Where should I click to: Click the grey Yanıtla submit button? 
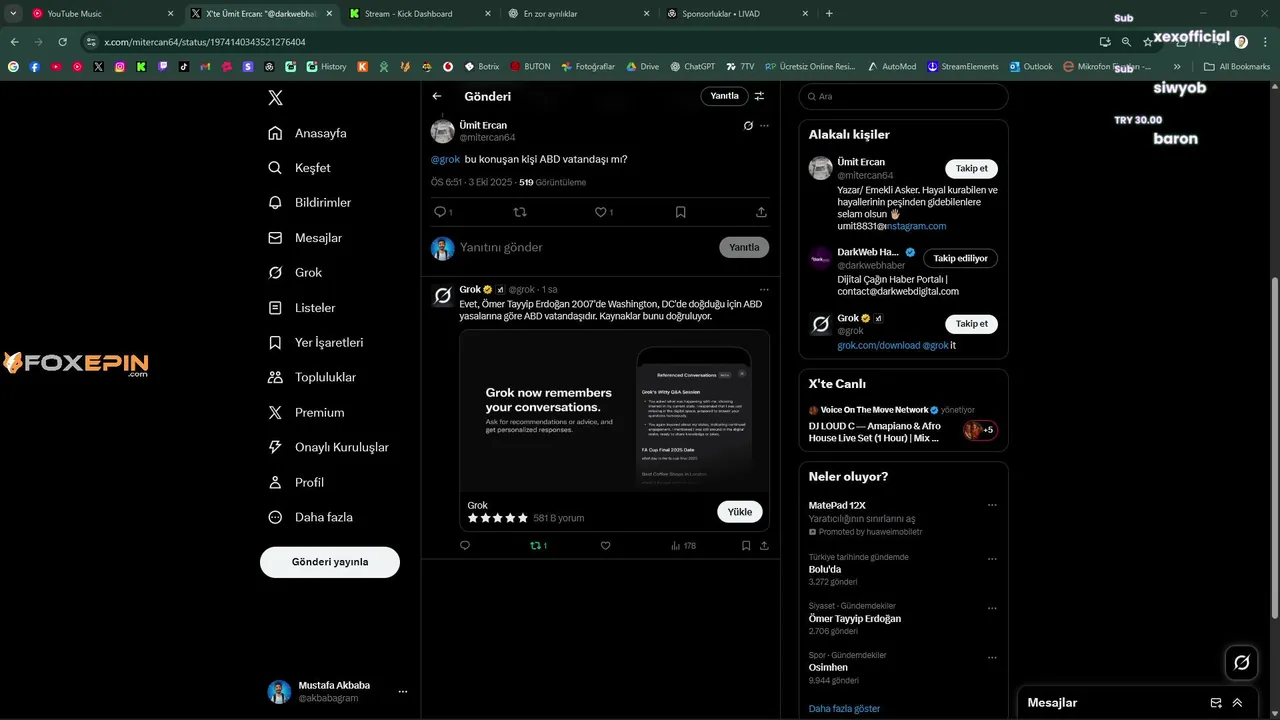tap(744, 247)
